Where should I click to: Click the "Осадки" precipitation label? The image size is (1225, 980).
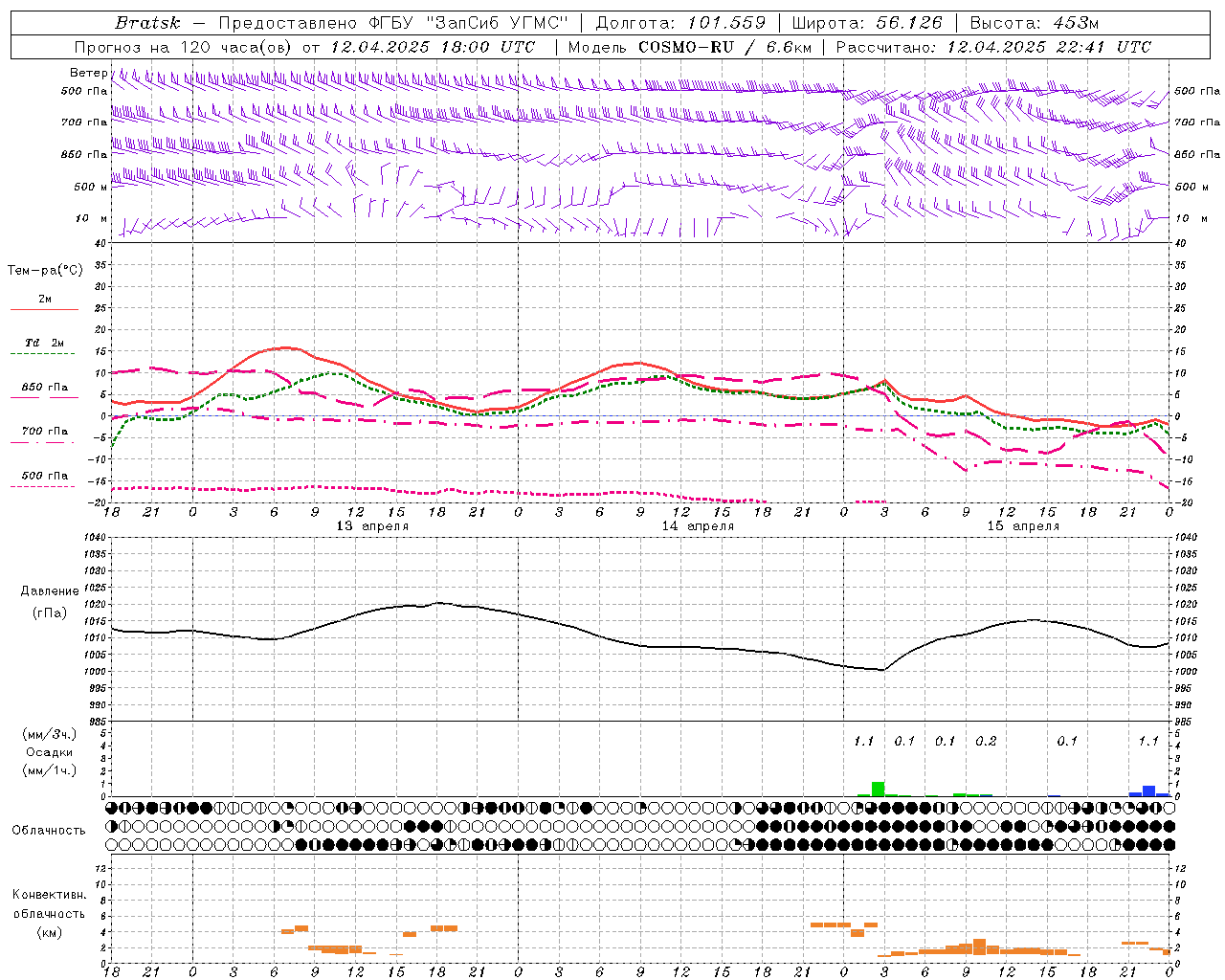pos(50,752)
